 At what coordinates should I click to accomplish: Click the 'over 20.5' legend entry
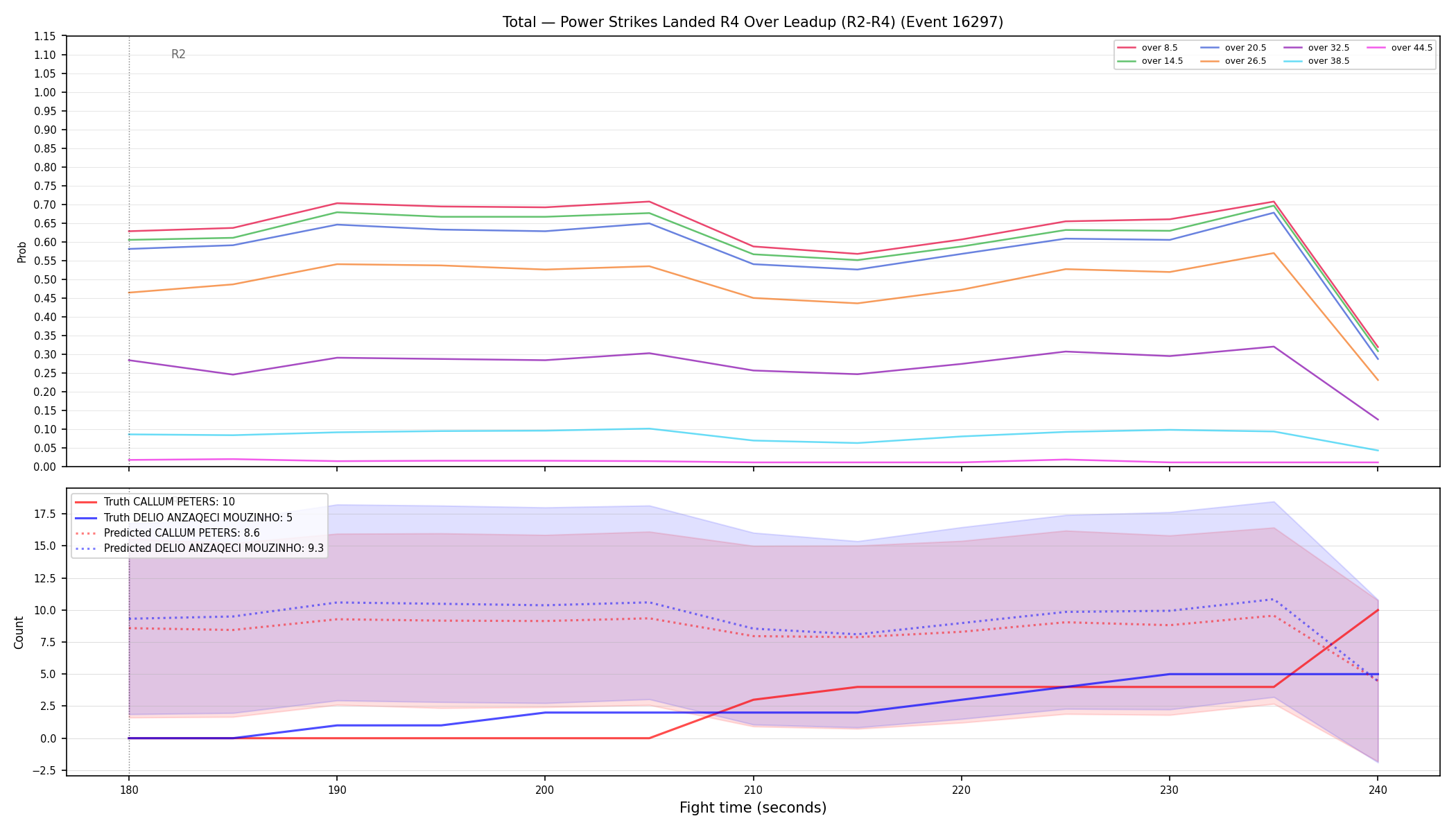coord(1233,48)
